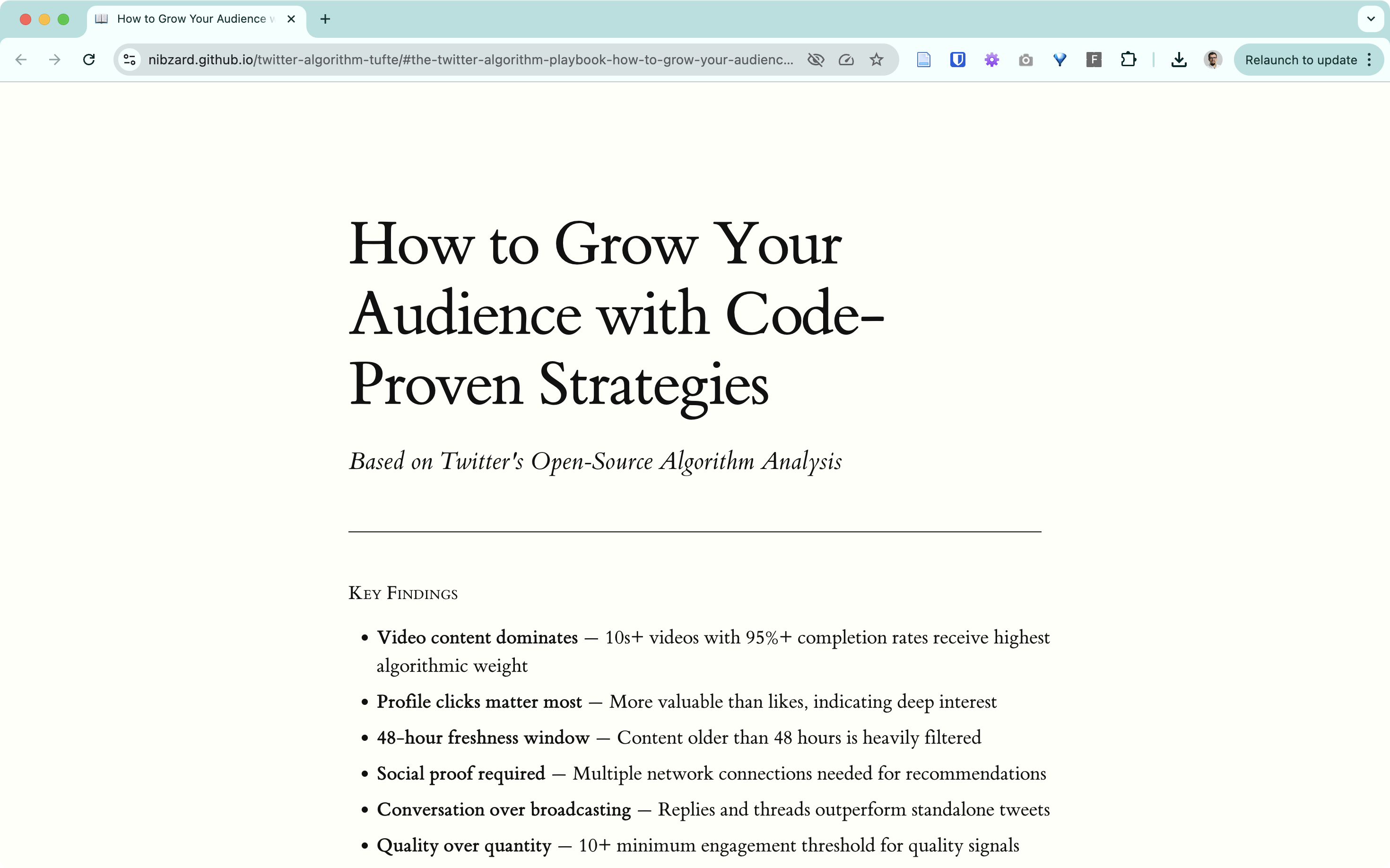The height and width of the screenshot is (868, 1390).
Task: Open the purple gear extension
Action: (x=992, y=59)
